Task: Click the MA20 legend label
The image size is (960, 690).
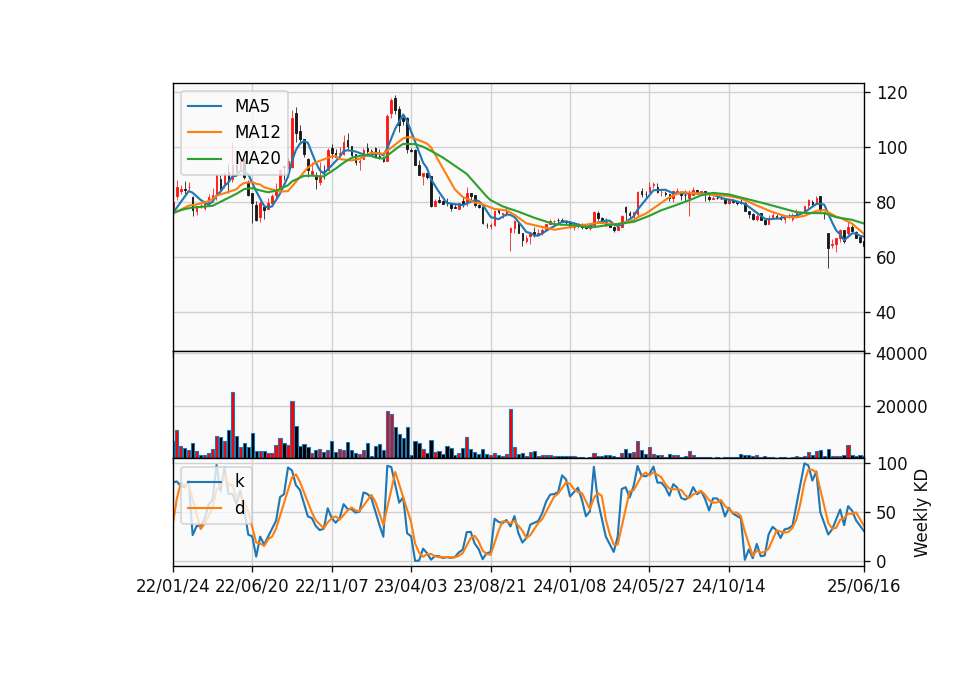Action: click(x=257, y=158)
